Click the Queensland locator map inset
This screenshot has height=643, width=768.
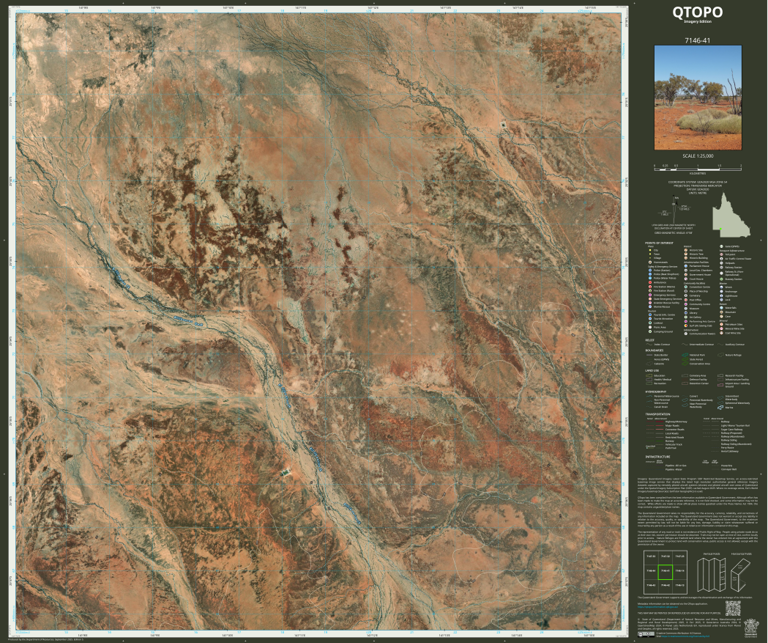731,214
